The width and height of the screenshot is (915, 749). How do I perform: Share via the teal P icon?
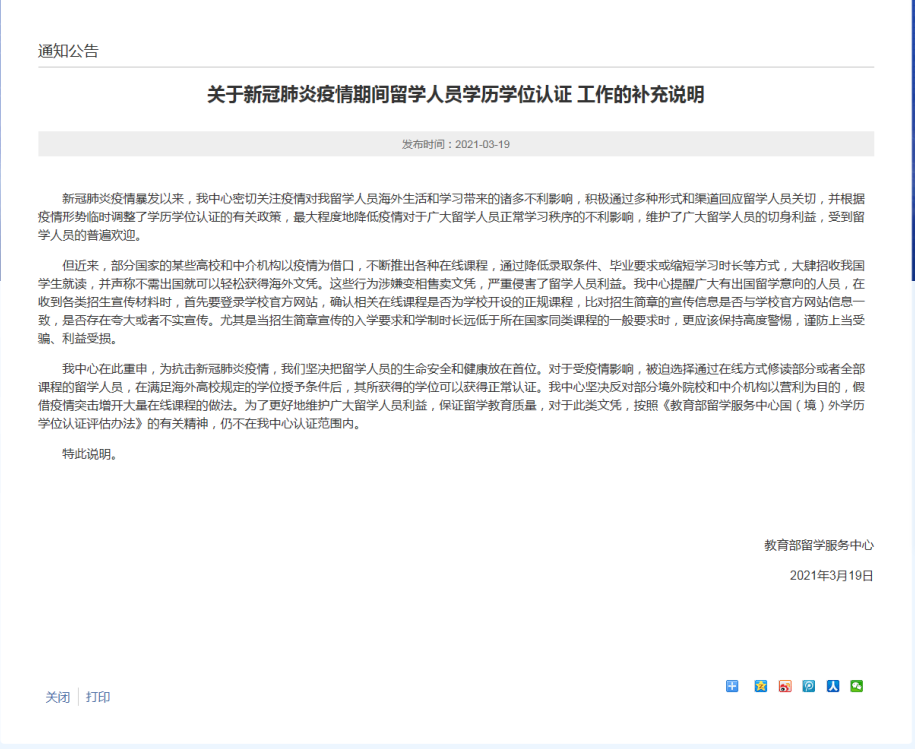click(809, 686)
